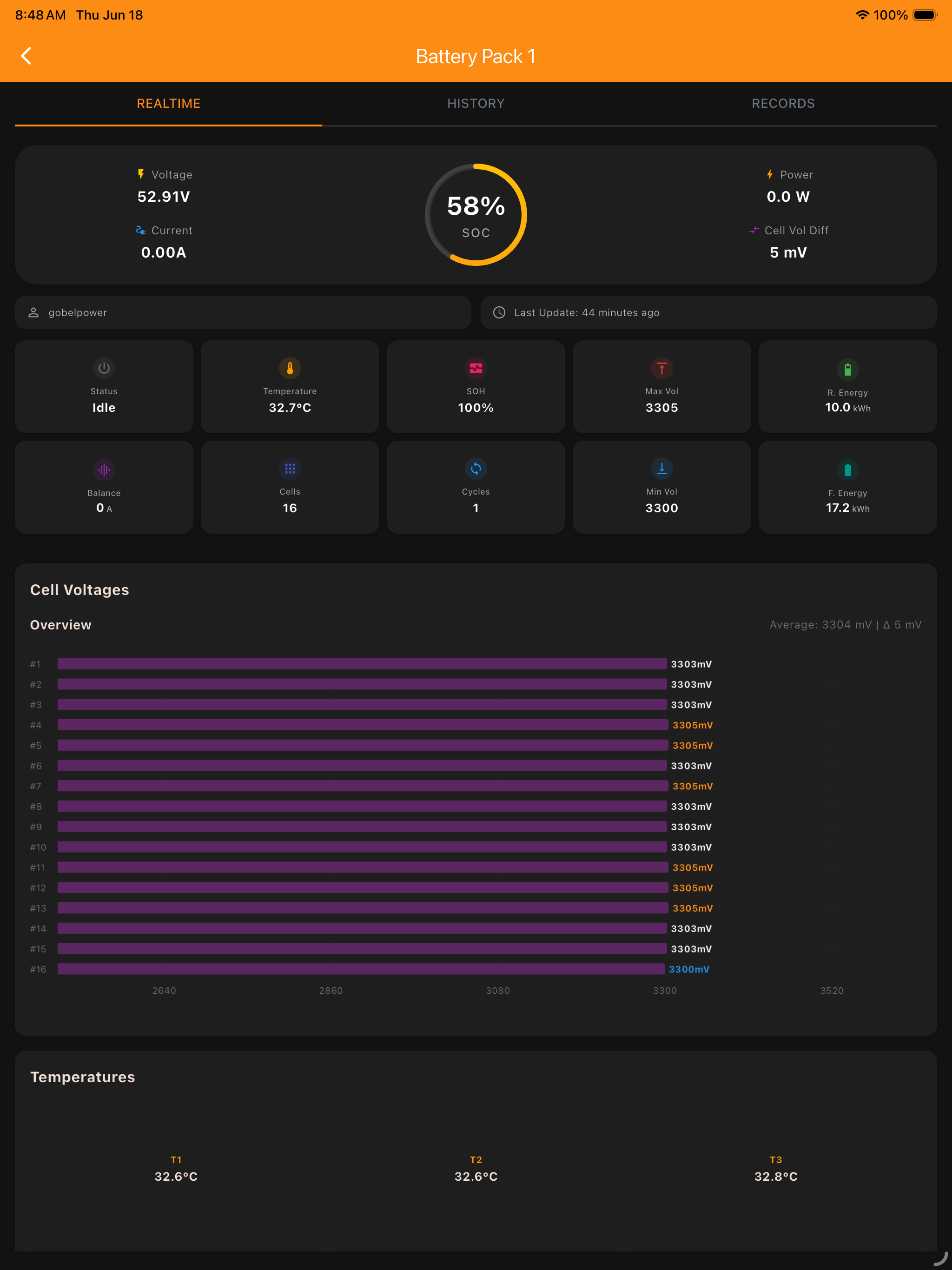
Task: Tap the 100% SOH value
Action: pos(476,407)
